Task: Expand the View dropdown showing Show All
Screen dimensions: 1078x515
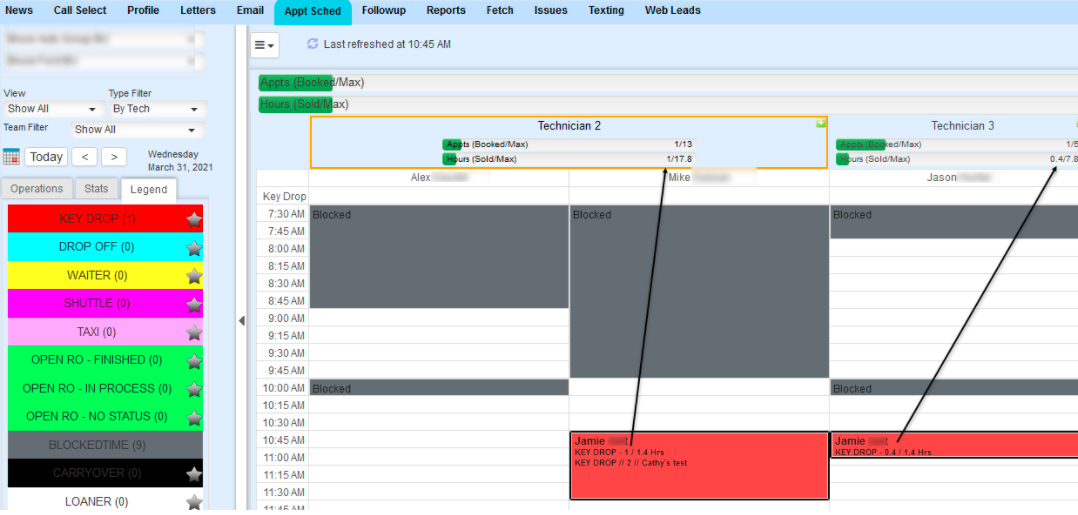Action: pyautogui.click(x=54, y=109)
